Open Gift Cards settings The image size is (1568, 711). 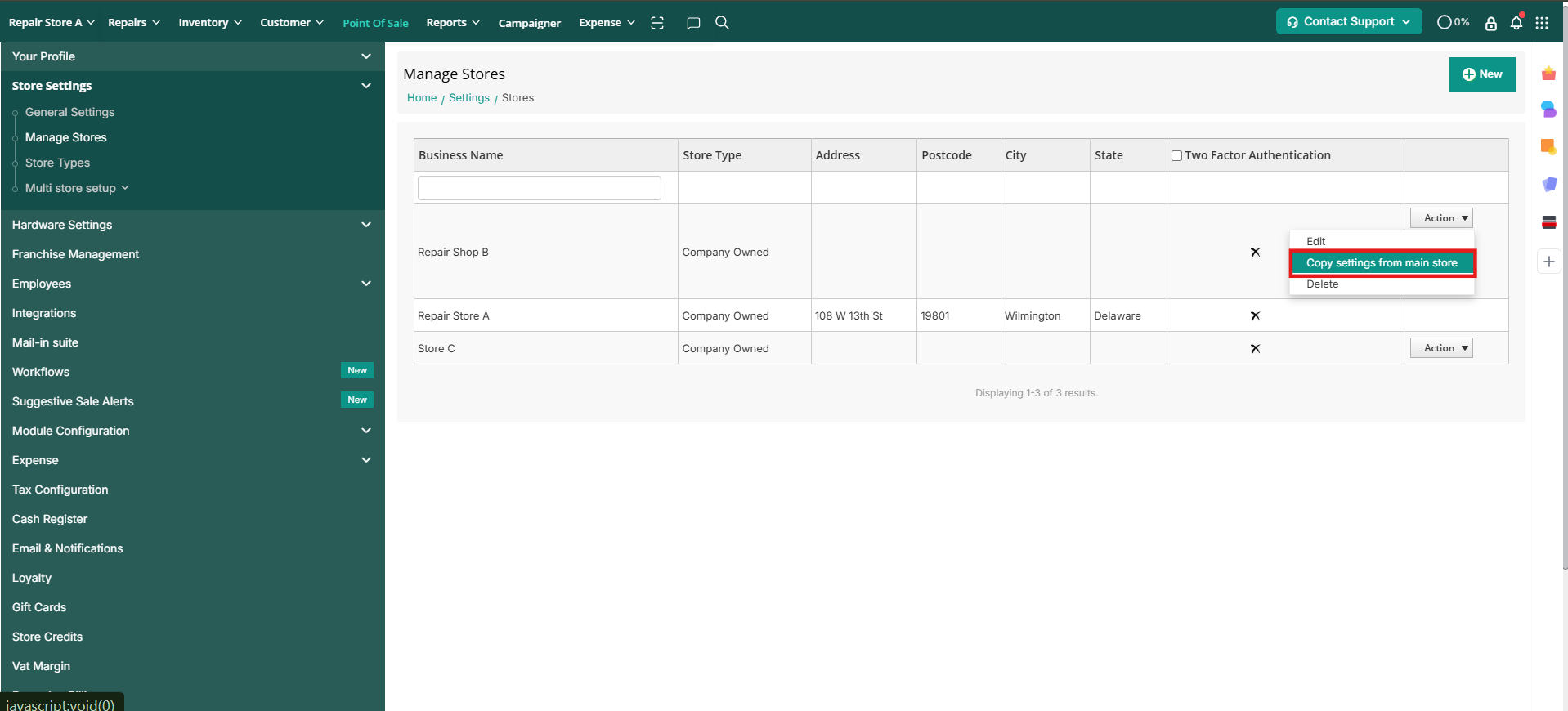tap(39, 607)
